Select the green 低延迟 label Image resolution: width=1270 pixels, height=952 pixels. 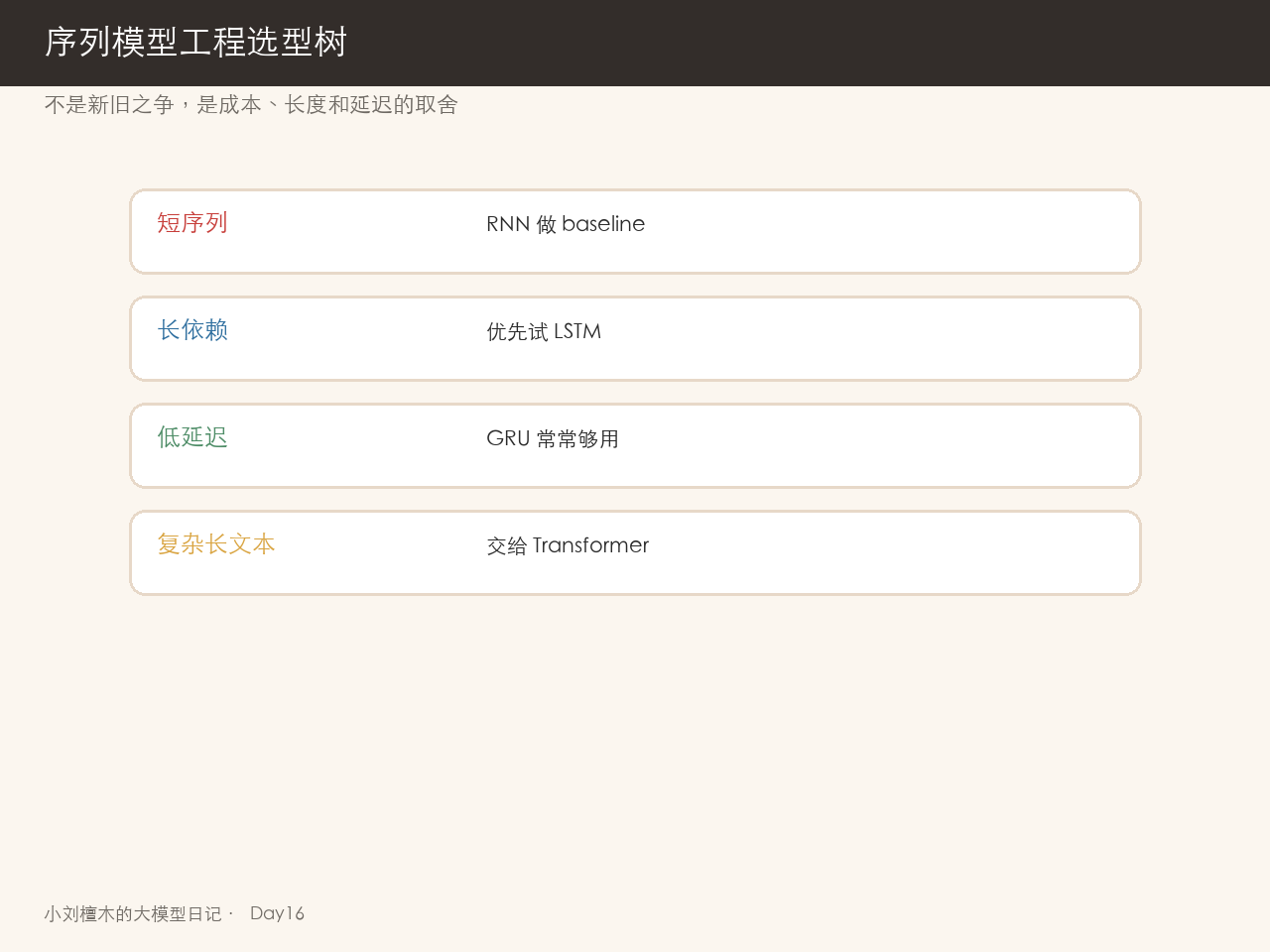pos(192,437)
